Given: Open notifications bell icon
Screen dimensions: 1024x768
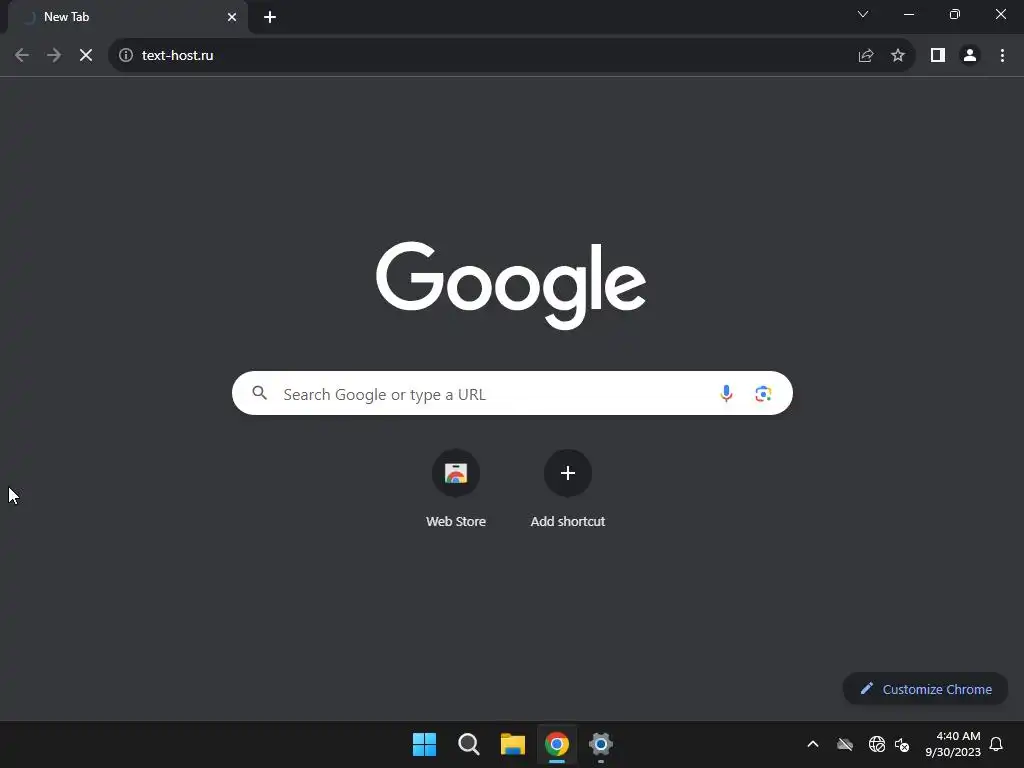Looking at the screenshot, I should point(996,744).
